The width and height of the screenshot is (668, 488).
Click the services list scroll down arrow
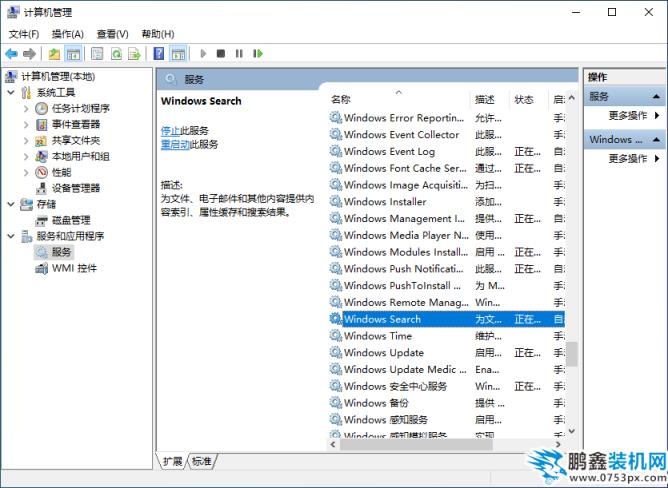pos(572,431)
